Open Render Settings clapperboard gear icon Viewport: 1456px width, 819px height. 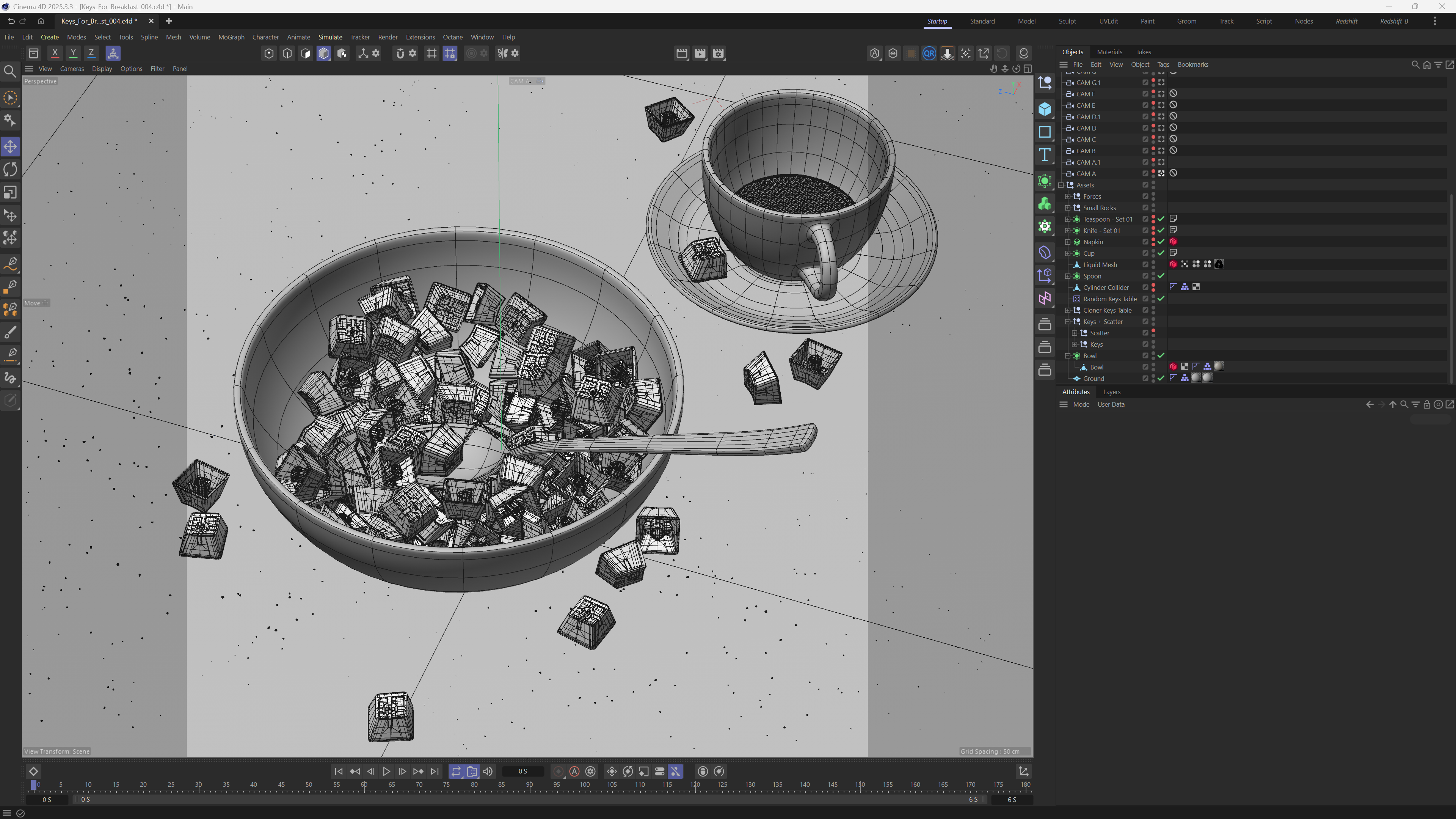tap(719, 53)
